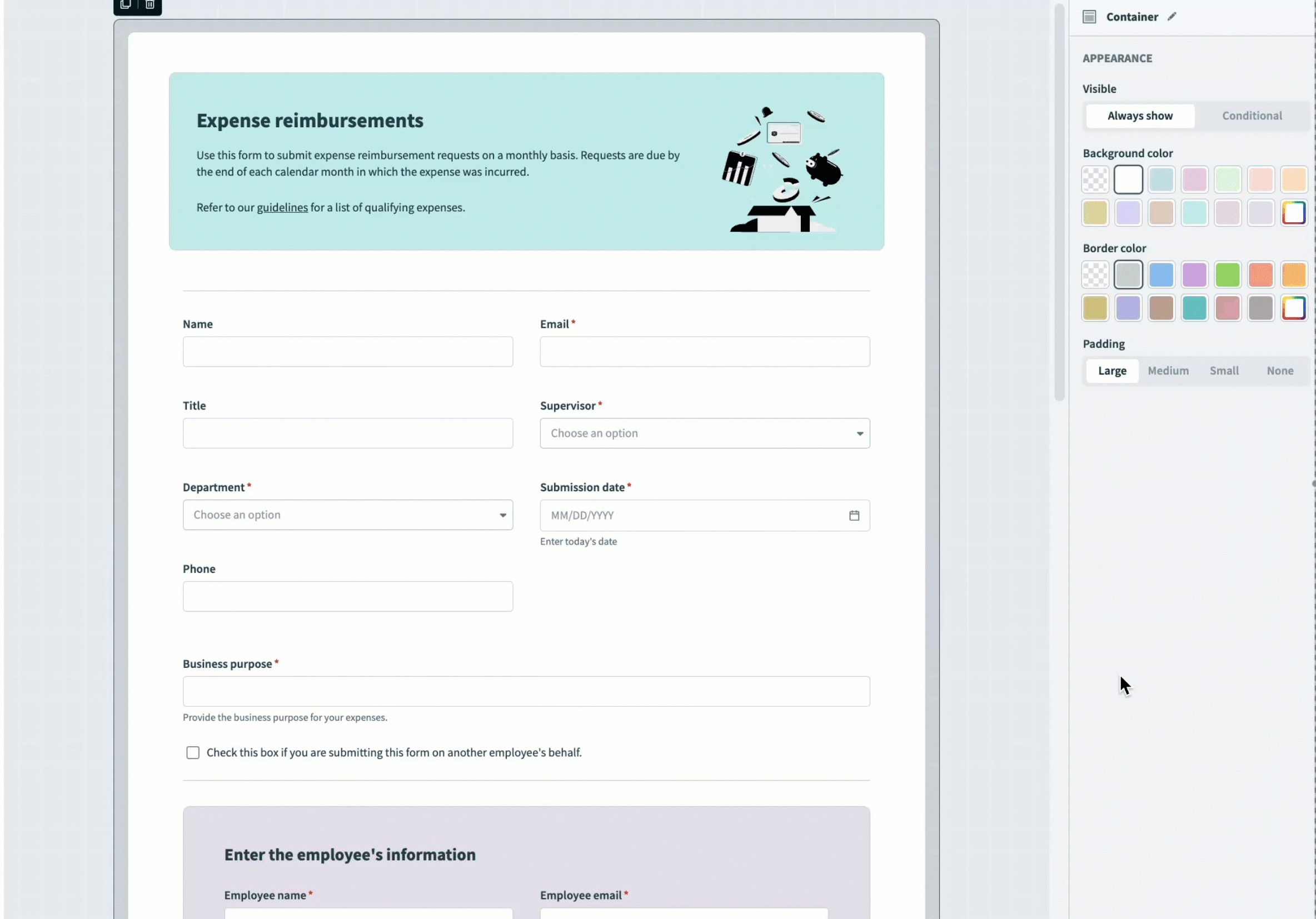This screenshot has width=1316, height=919.
Task: Pick the green border color swatch
Action: tap(1227, 275)
